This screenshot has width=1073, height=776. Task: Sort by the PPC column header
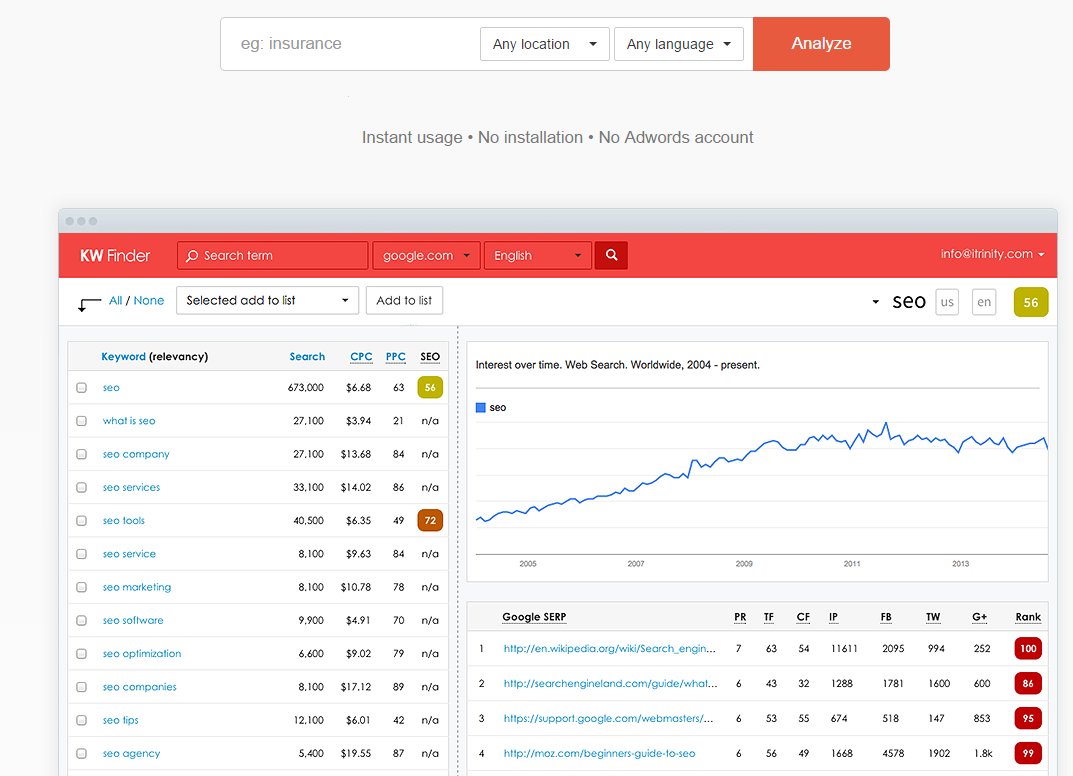coord(396,357)
